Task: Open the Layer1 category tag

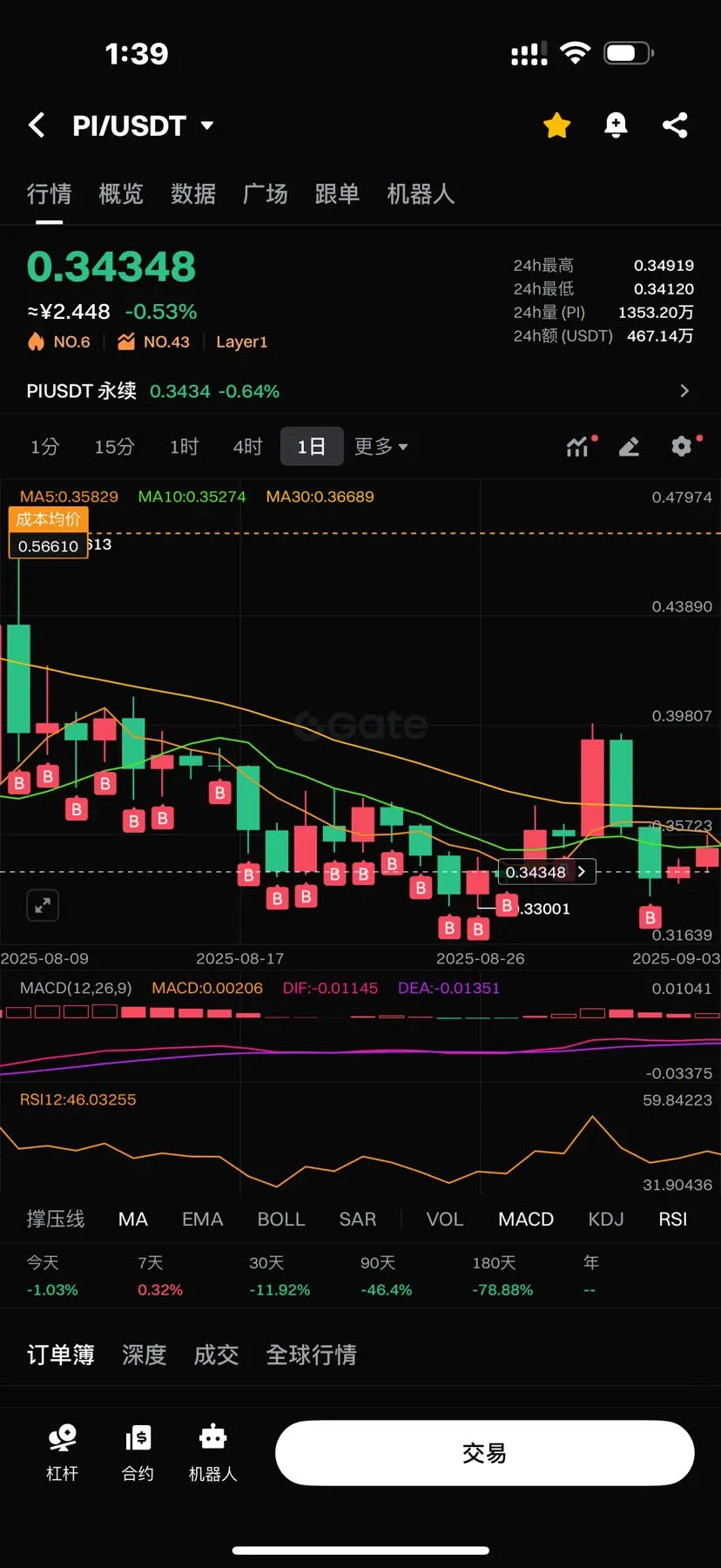Action: (x=241, y=341)
